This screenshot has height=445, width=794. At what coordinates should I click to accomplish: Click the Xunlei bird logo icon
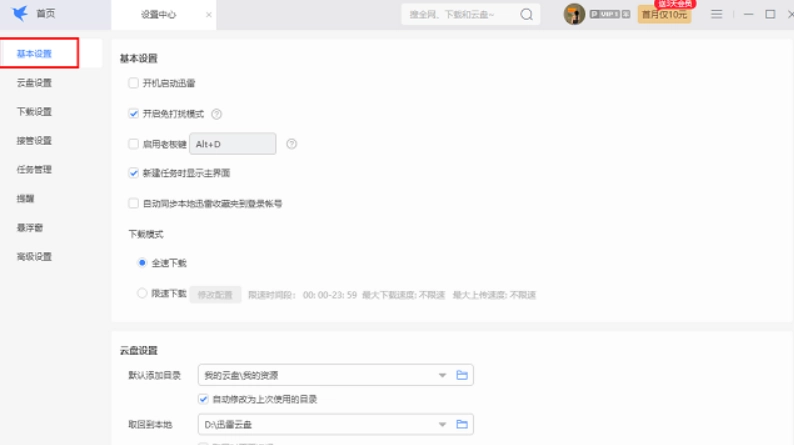click(x=19, y=14)
